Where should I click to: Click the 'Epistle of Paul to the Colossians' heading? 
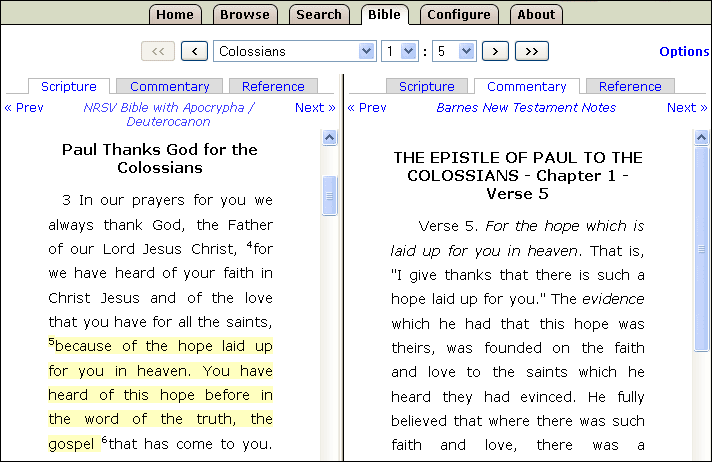click(518, 175)
